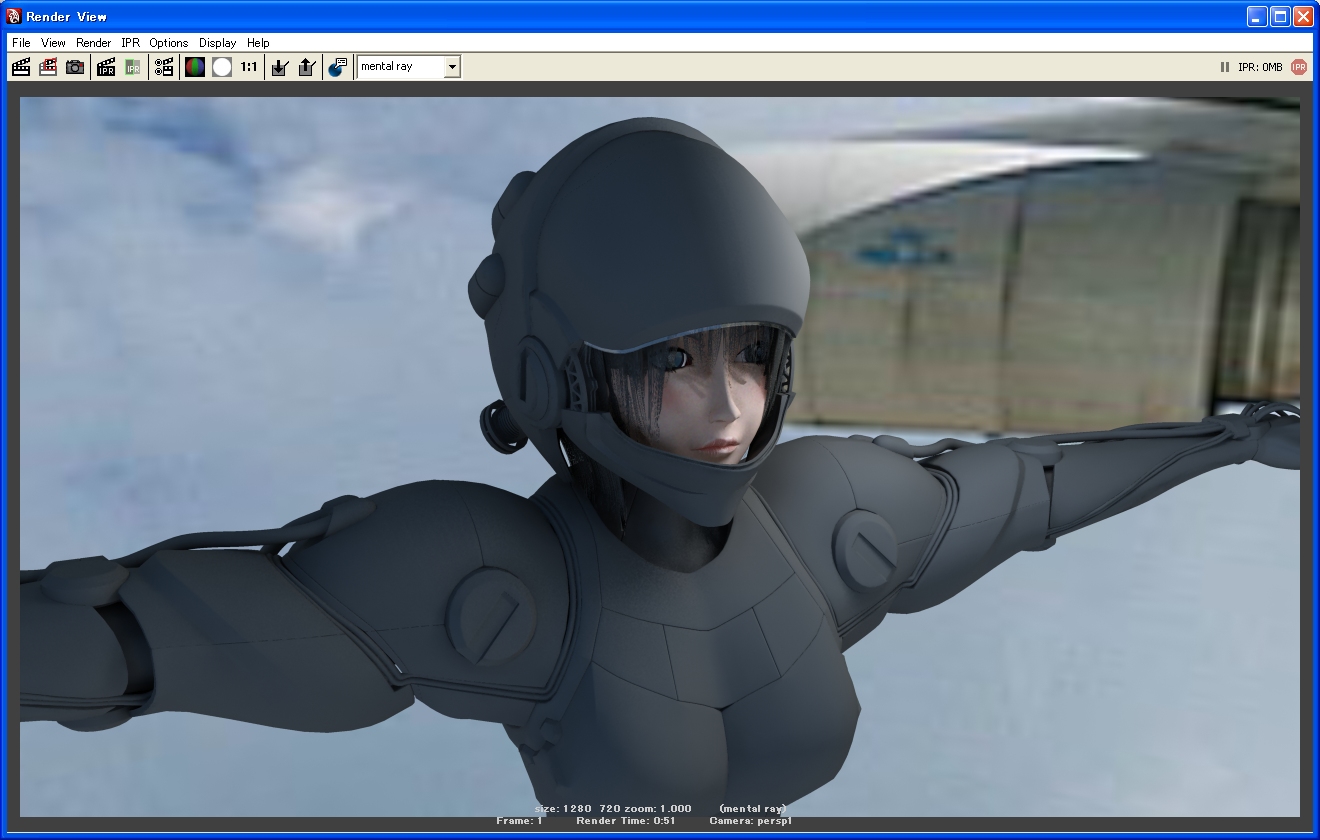Take a snapshot with the camera icon
The image size is (1320, 840).
[75, 67]
